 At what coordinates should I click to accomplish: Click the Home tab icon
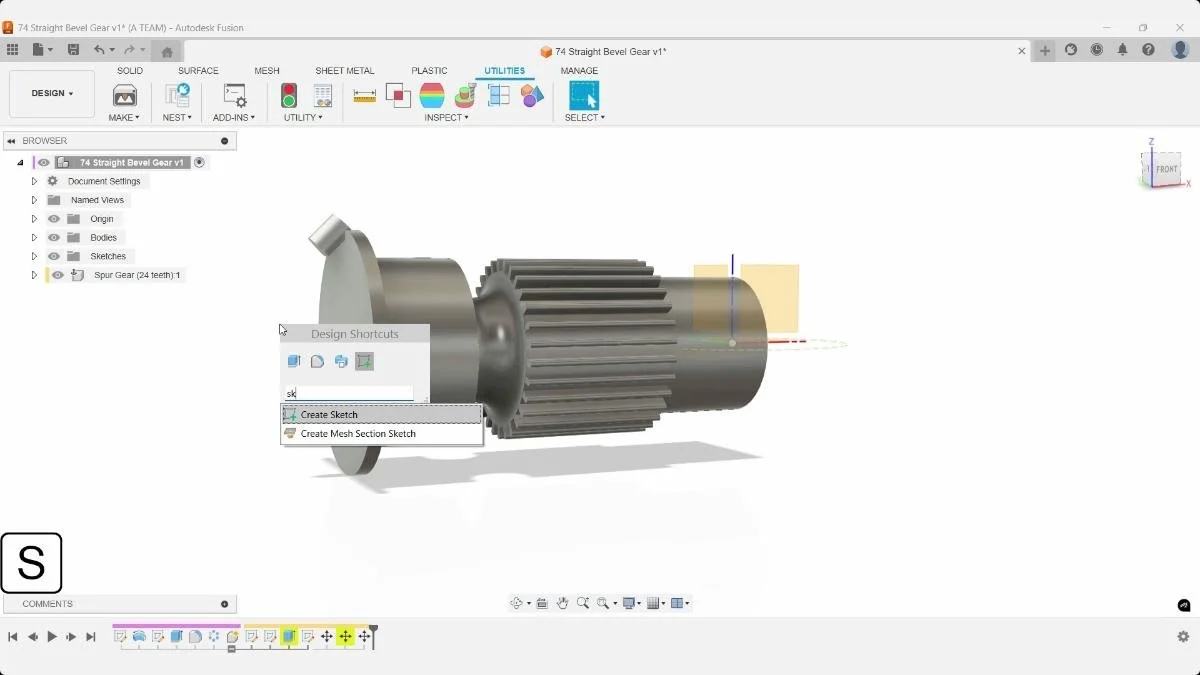pyautogui.click(x=167, y=52)
